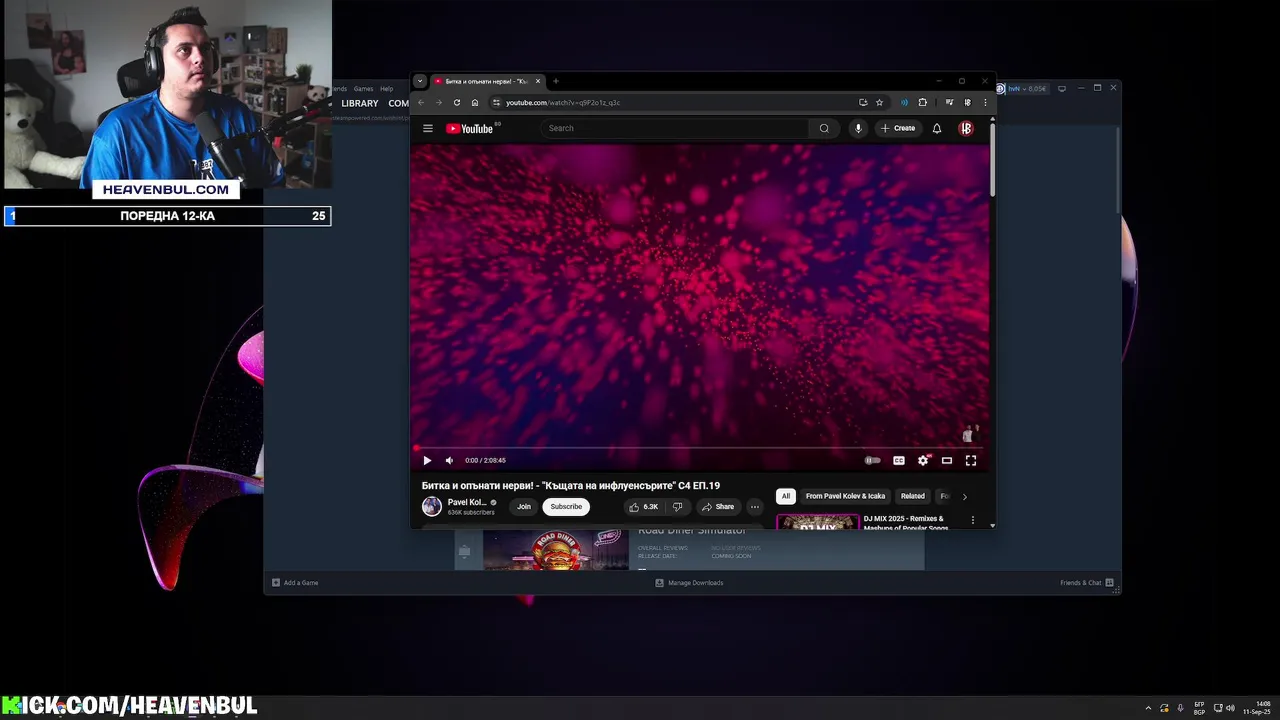Go back in the browser
This screenshot has height=720, width=1280.
(421, 102)
